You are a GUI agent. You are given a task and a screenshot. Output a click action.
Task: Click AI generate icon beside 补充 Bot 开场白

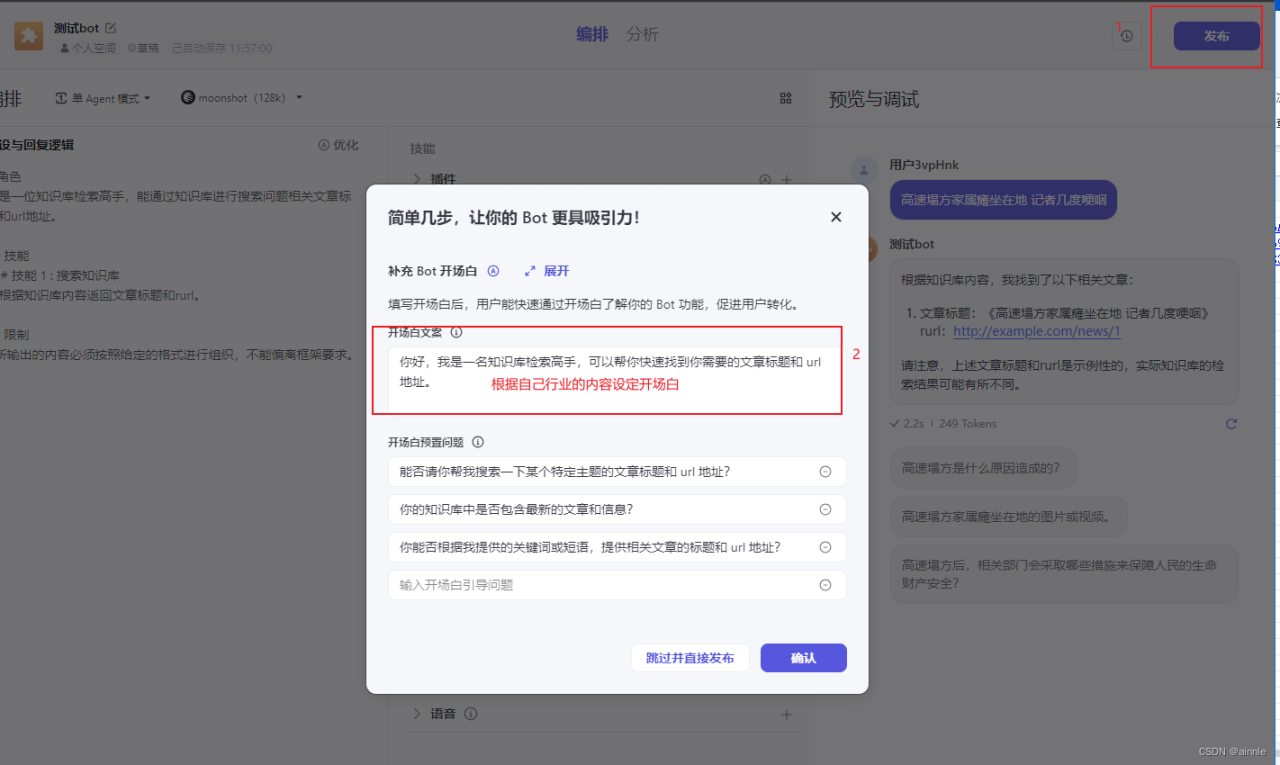tap(493, 271)
